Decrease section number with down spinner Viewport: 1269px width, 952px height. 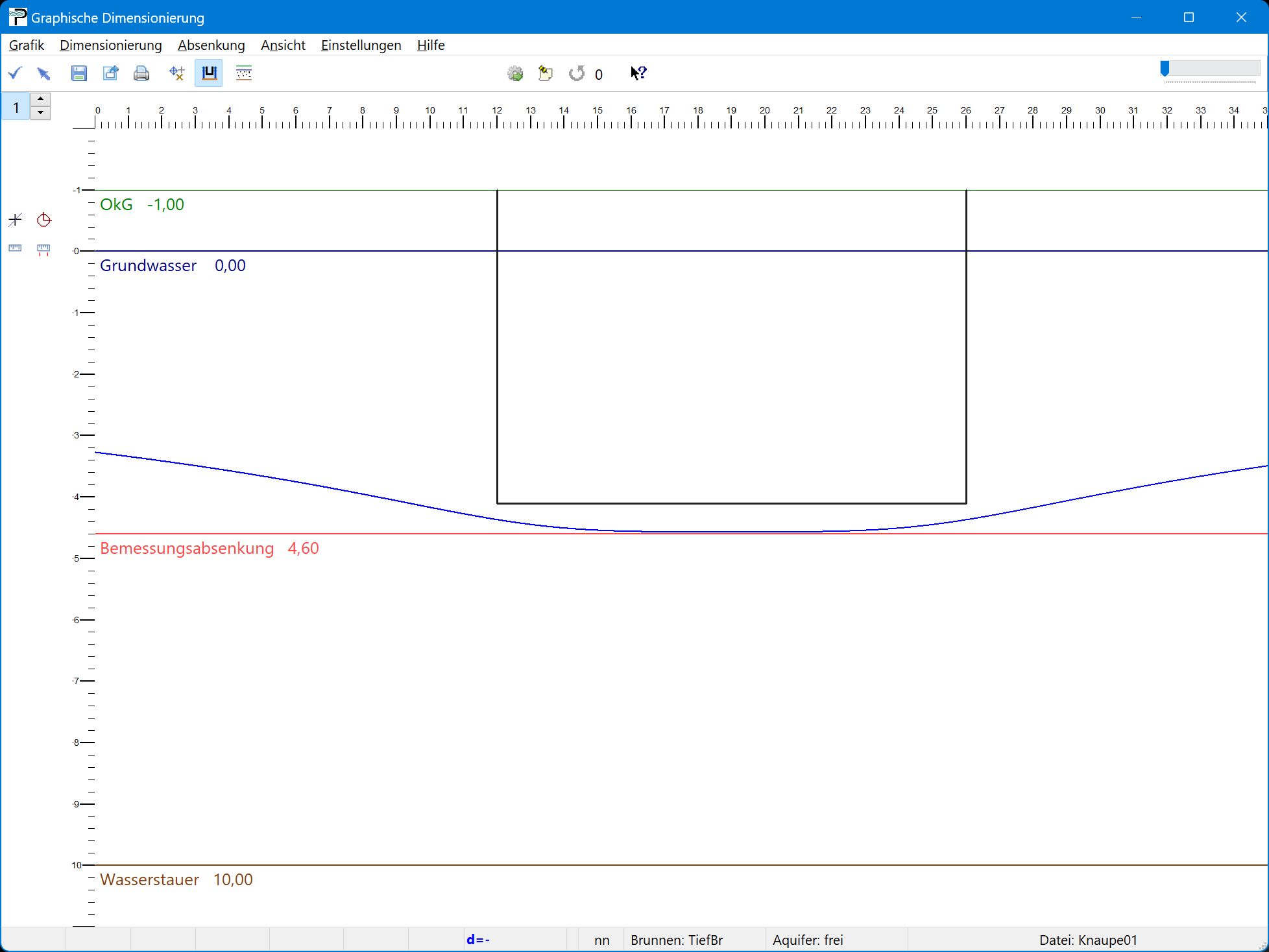[x=41, y=113]
